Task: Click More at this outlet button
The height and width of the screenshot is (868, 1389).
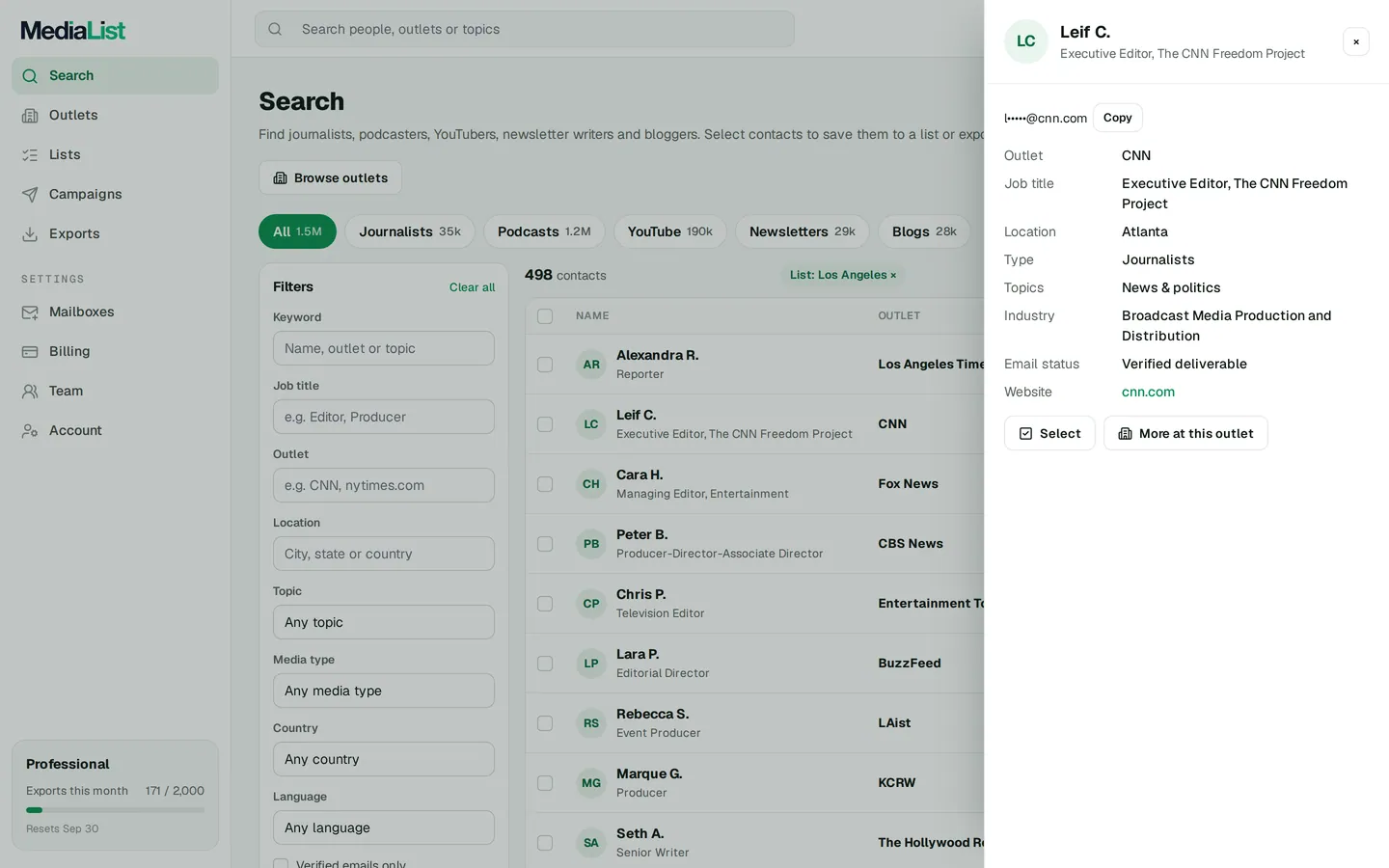Action: [x=1185, y=433]
